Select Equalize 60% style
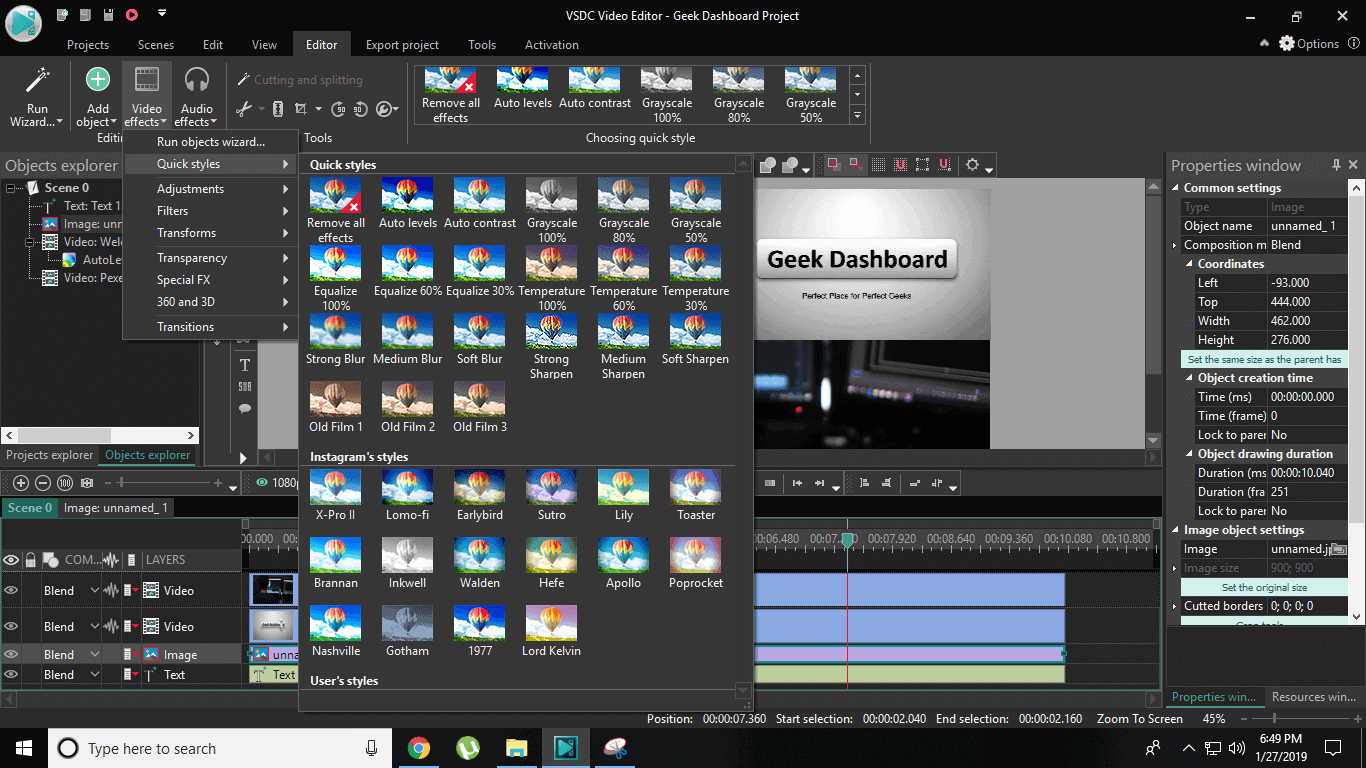The image size is (1366, 768). [x=408, y=272]
